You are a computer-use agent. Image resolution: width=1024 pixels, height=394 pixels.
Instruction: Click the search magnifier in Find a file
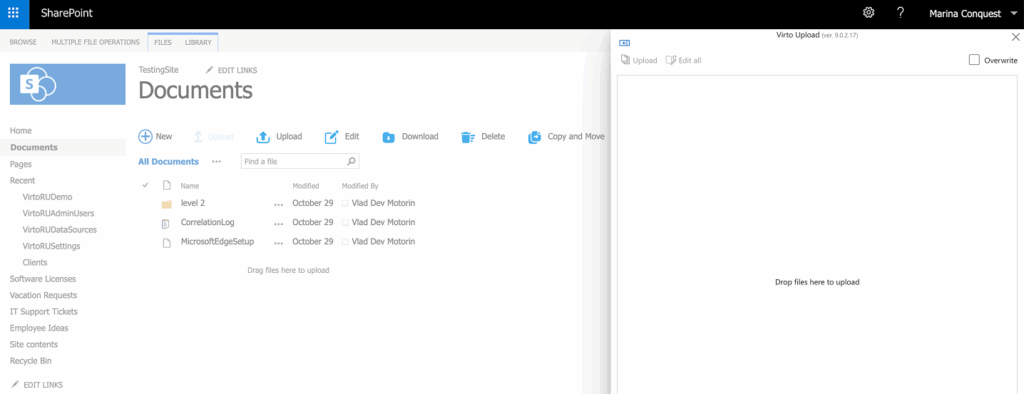(x=351, y=161)
